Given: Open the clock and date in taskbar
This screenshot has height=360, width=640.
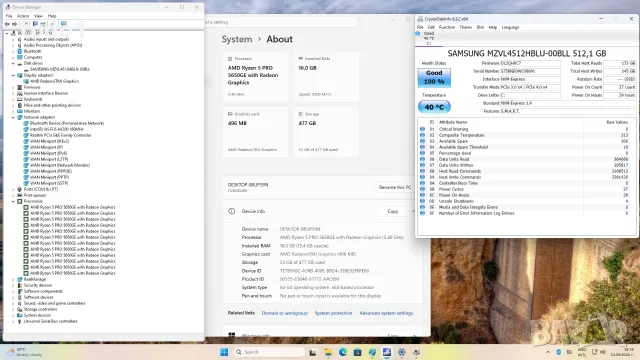Looking at the screenshot, I should click(622, 352).
